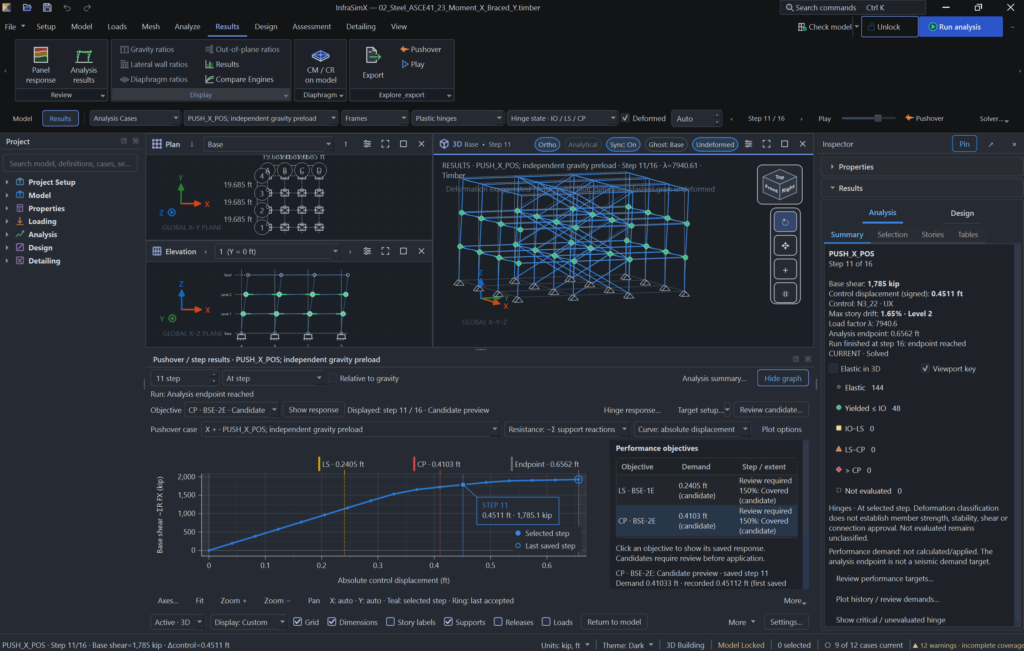Click the Open folder icon in title bar

tap(27, 8)
